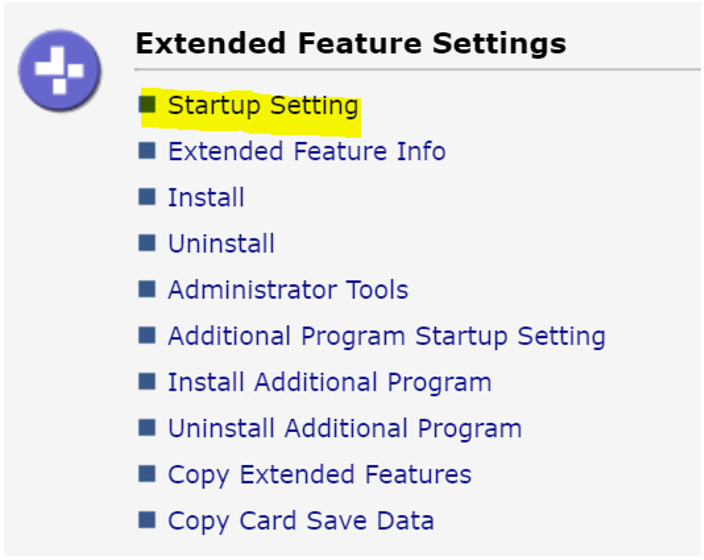Open Administrator Tools
Image resolution: width=704 pixels, height=560 pixels.
(x=288, y=290)
